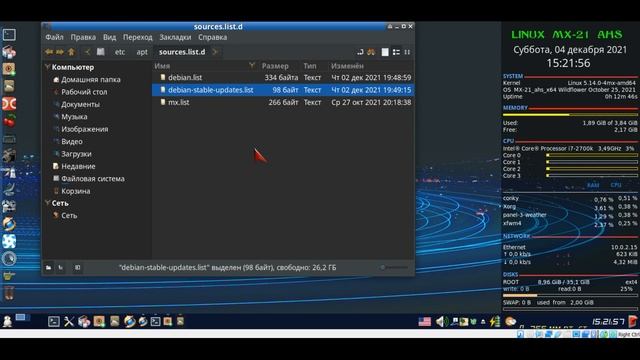Sort files by the Размер column header

pyautogui.click(x=275, y=66)
